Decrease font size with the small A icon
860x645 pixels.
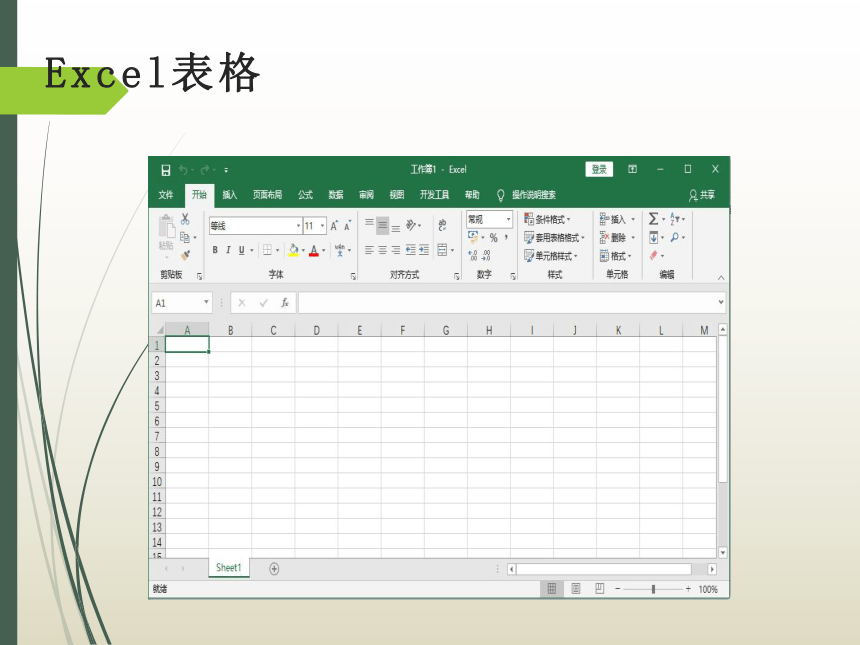point(347,225)
